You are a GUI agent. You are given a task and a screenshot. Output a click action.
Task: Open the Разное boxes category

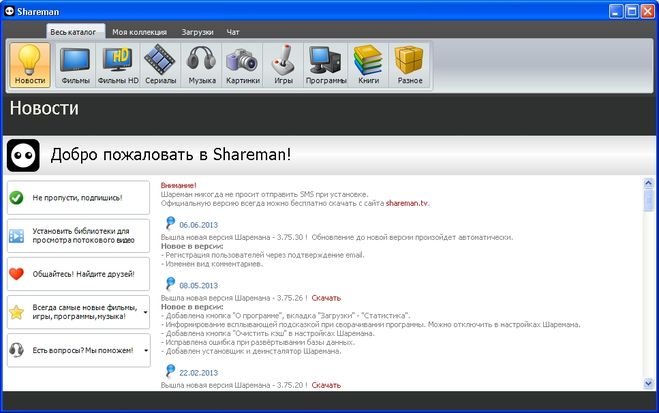pyautogui.click(x=410, y=64)
